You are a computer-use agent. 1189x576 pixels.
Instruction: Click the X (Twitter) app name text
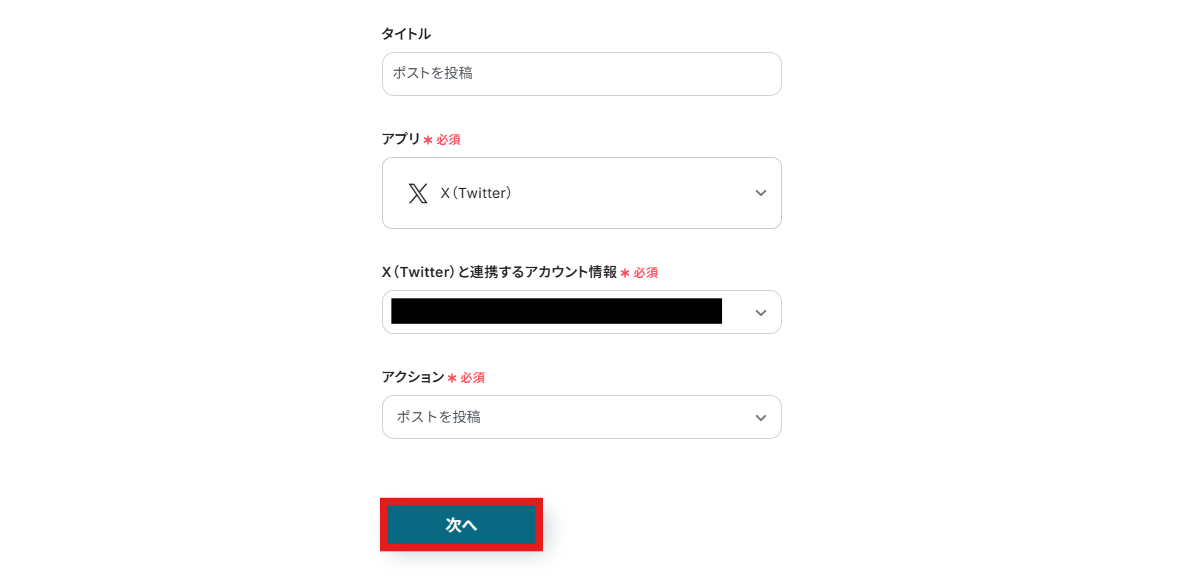point(476,193)
